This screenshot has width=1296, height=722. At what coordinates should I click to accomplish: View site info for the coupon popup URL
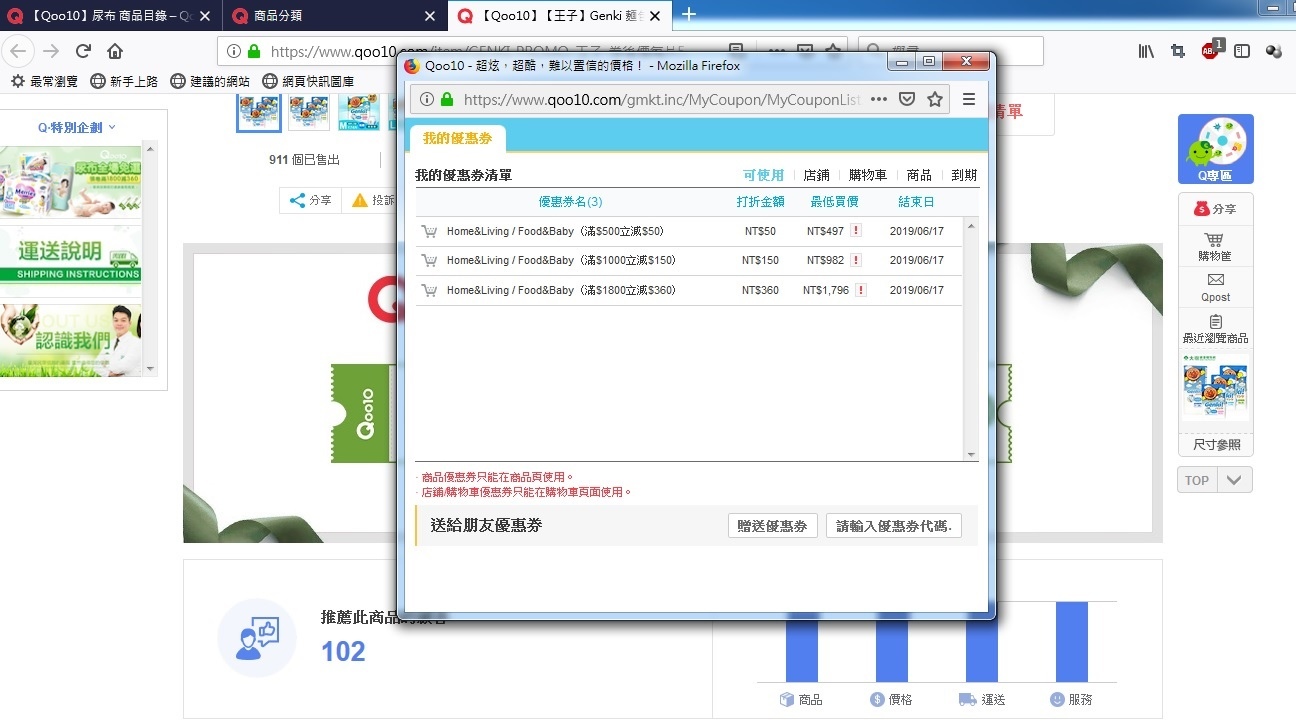427,99
